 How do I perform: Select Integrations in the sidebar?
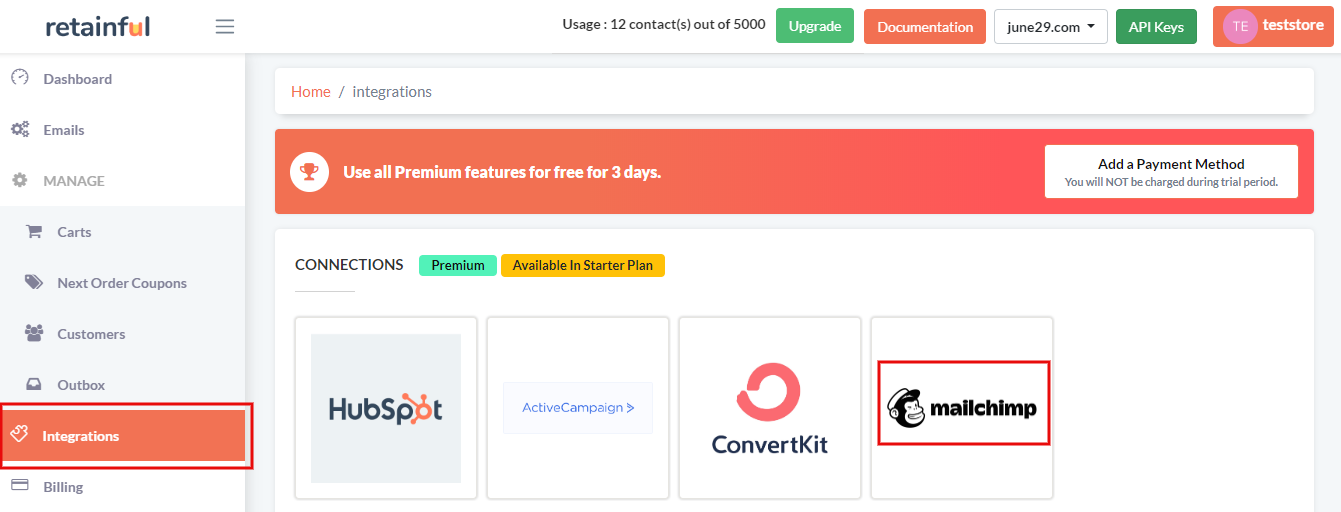click(x=80, y=436)
